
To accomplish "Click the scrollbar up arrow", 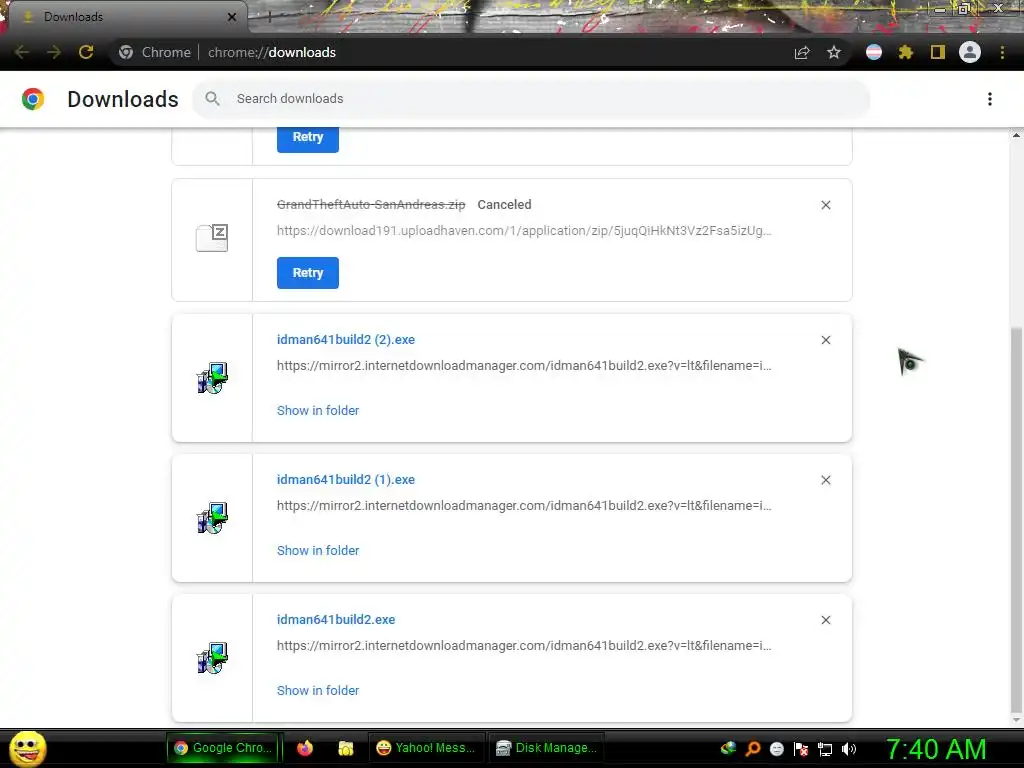I will [1016, 135].
